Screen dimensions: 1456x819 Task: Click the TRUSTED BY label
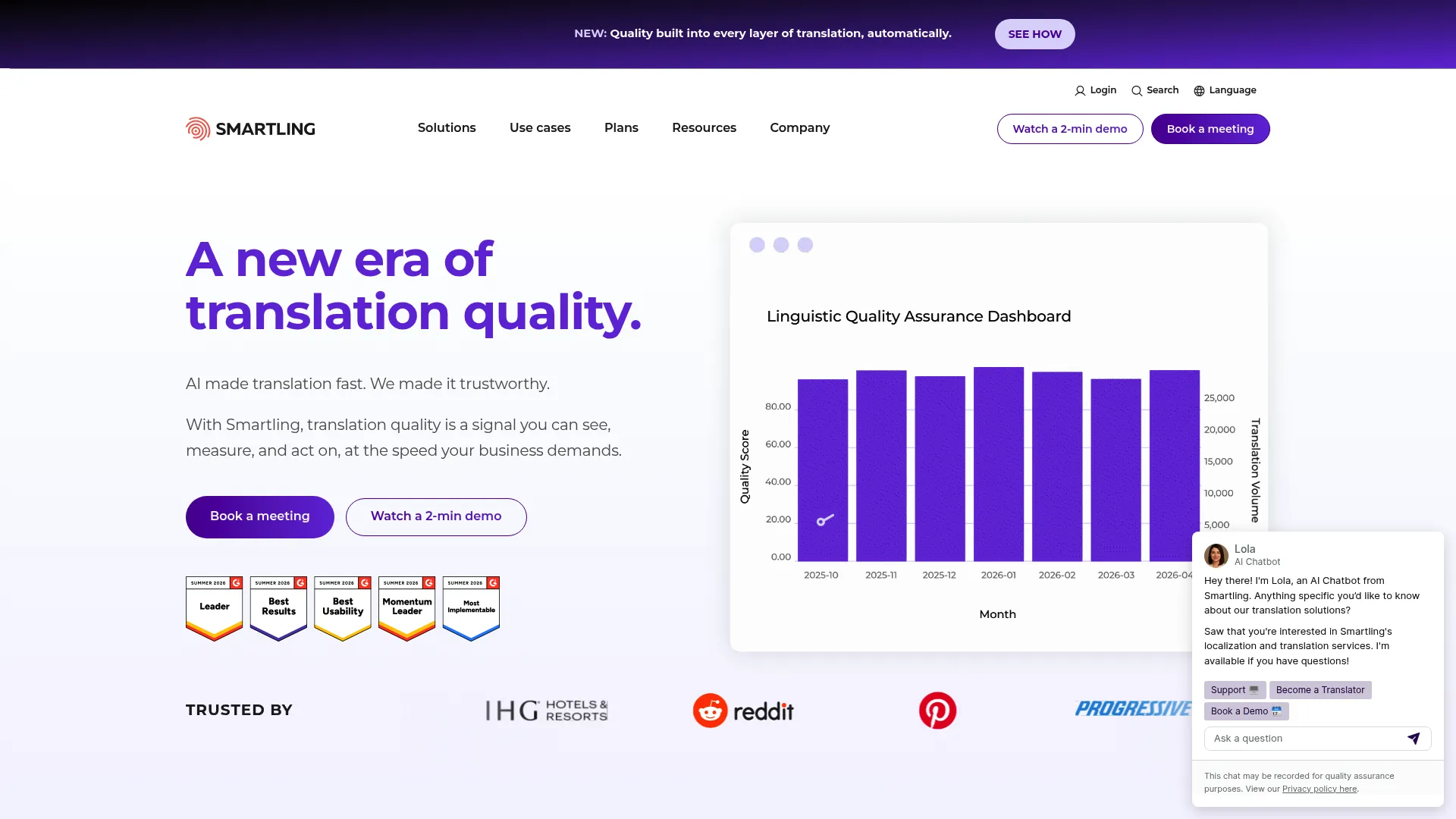[239, 711]
